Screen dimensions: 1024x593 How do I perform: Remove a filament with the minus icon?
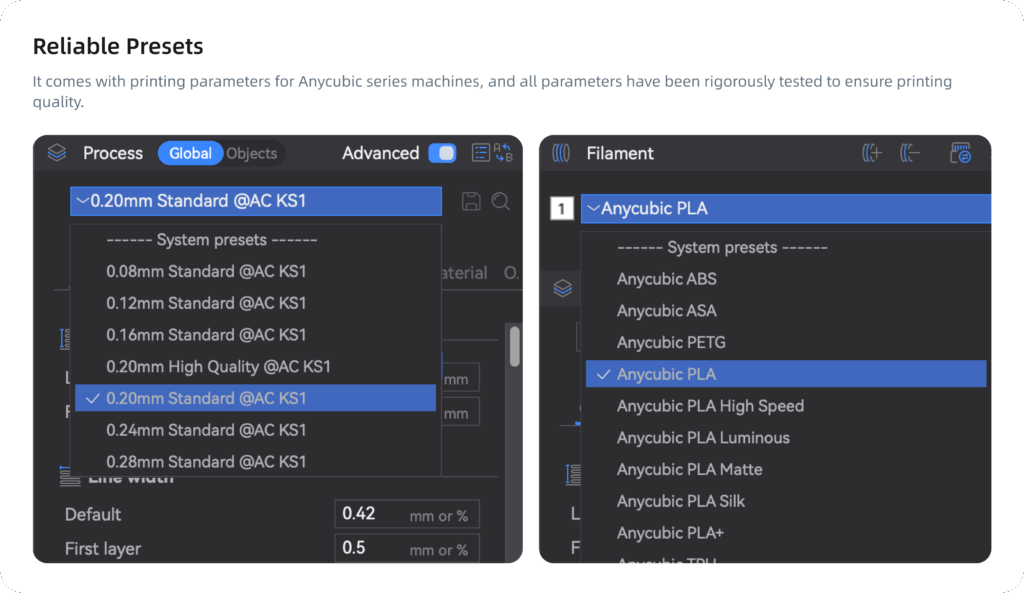pos(907,153)
